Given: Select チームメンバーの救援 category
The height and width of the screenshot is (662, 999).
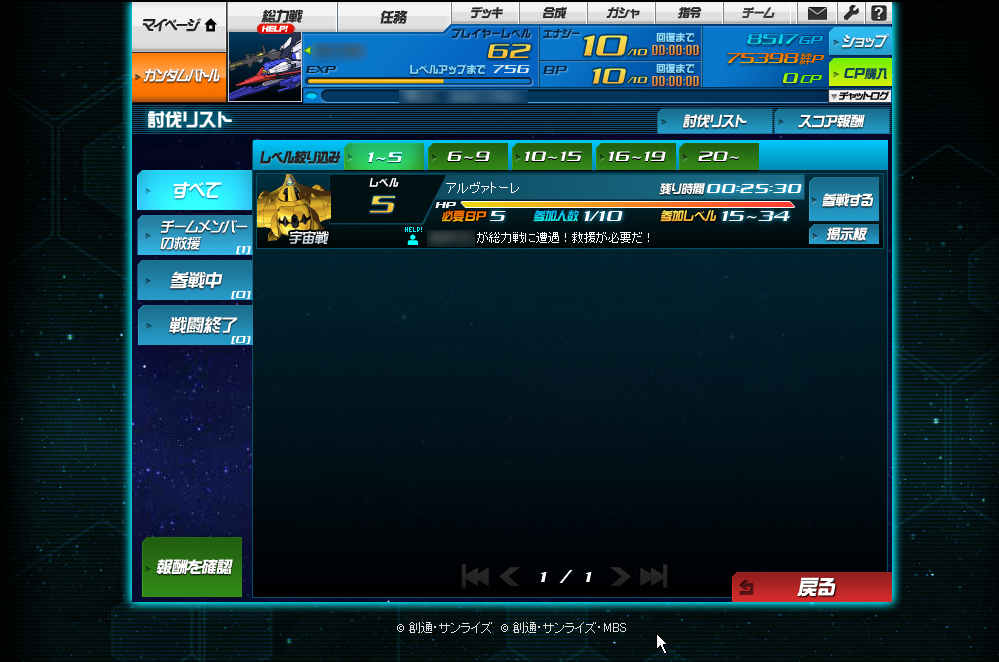Looking at the screenshot, I should tap(195, 235).
